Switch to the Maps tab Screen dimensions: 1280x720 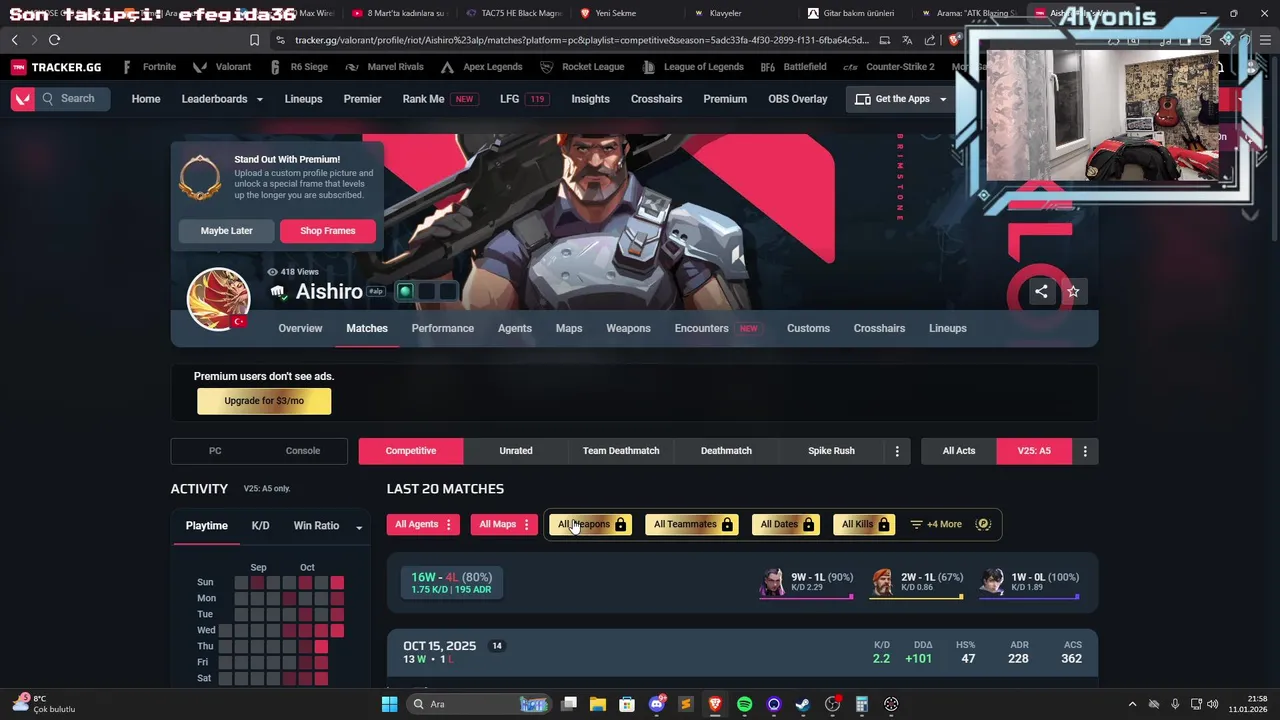point(569,328)
